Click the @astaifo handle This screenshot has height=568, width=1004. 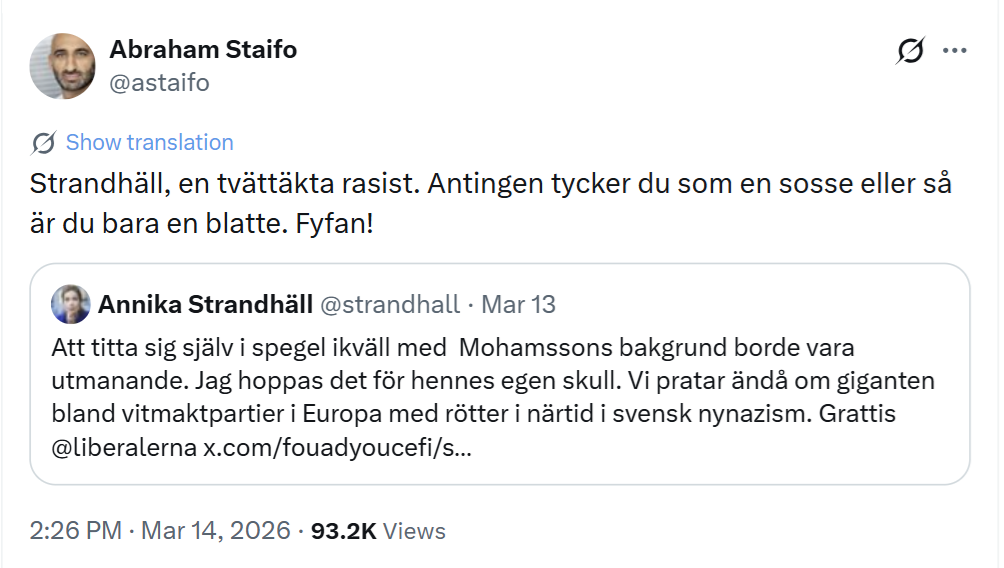[x=159, y=83]
